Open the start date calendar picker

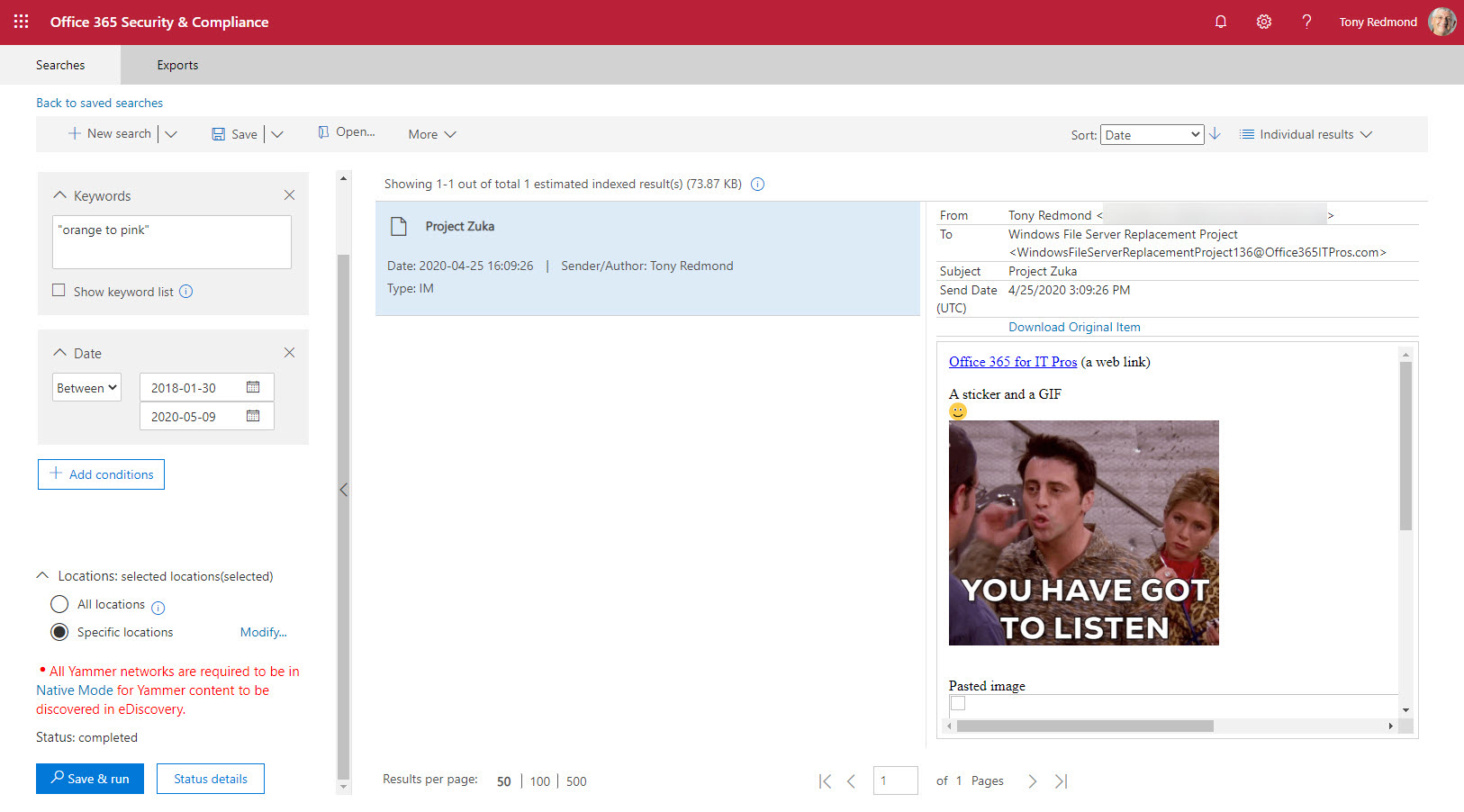click(253, 387)
